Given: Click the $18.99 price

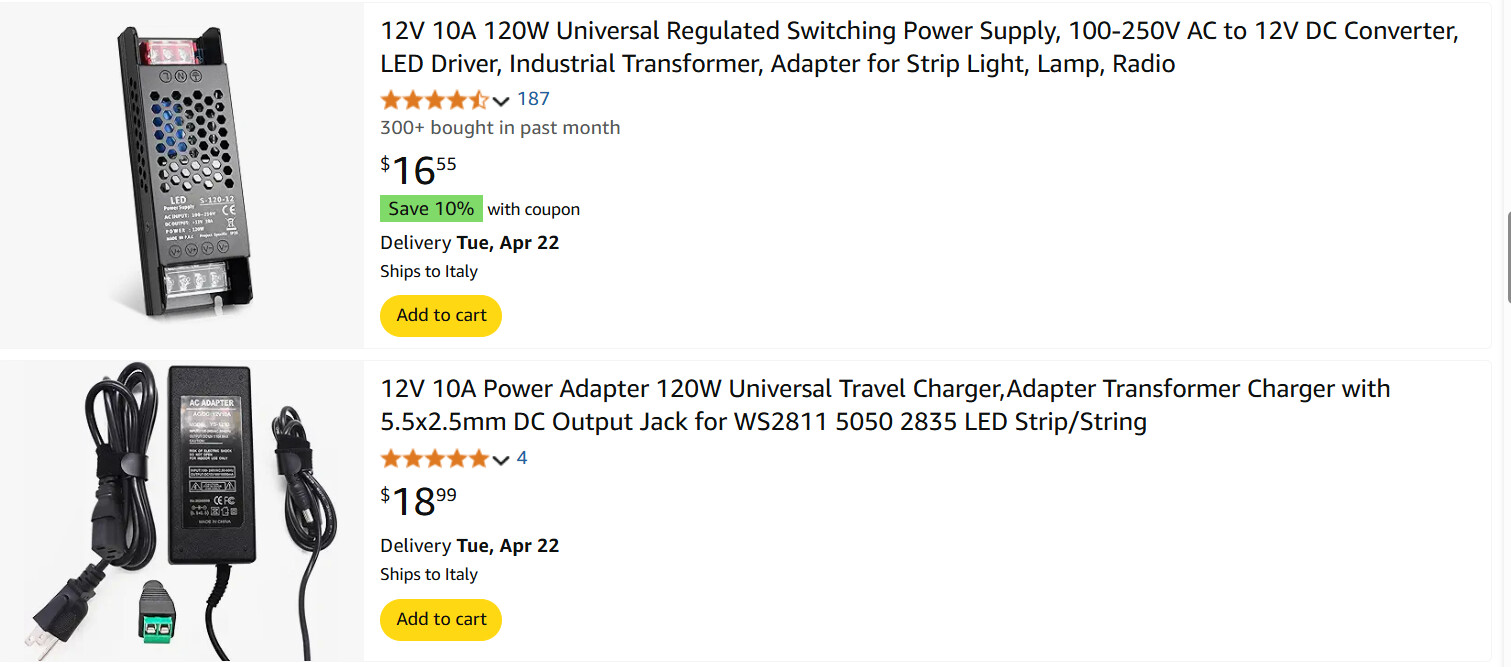Looking at the screenshot, I should [x=418, y=501].
